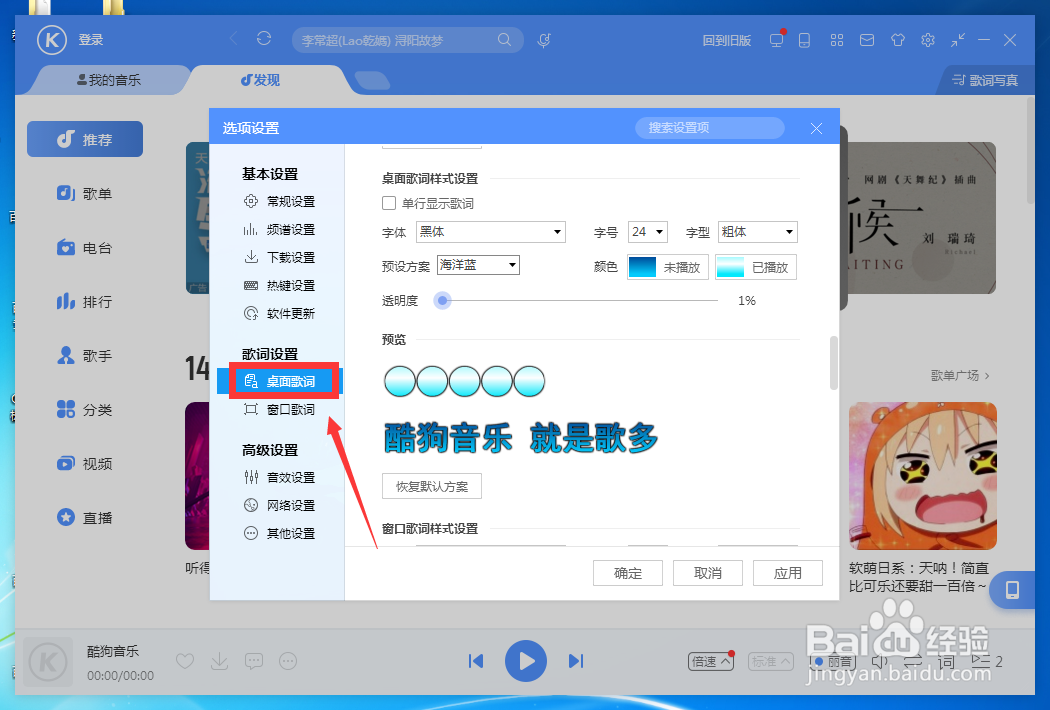Click the 透明度 slider handle

[442, 301]
